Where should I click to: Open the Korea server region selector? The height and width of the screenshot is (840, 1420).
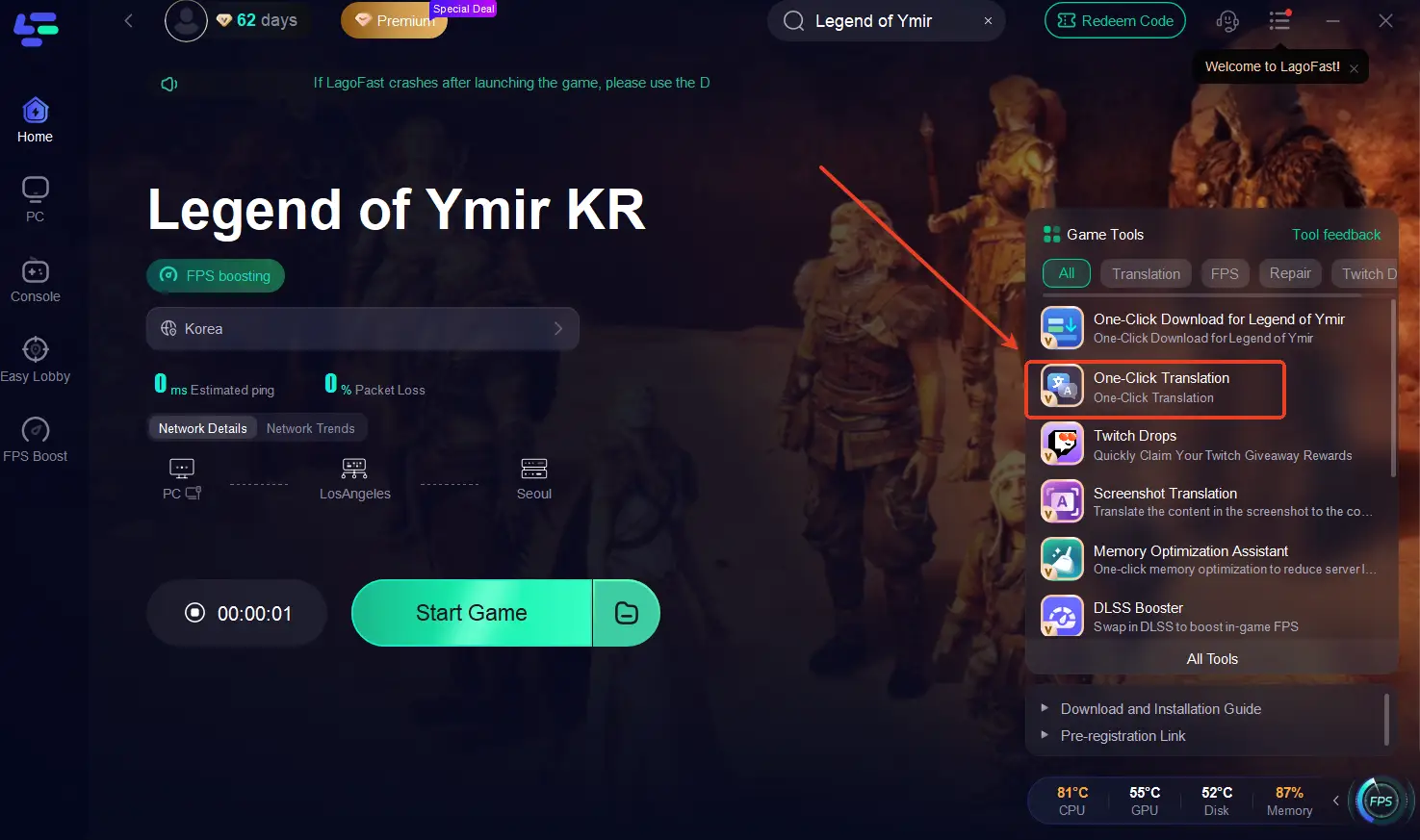tap(363, 328)
